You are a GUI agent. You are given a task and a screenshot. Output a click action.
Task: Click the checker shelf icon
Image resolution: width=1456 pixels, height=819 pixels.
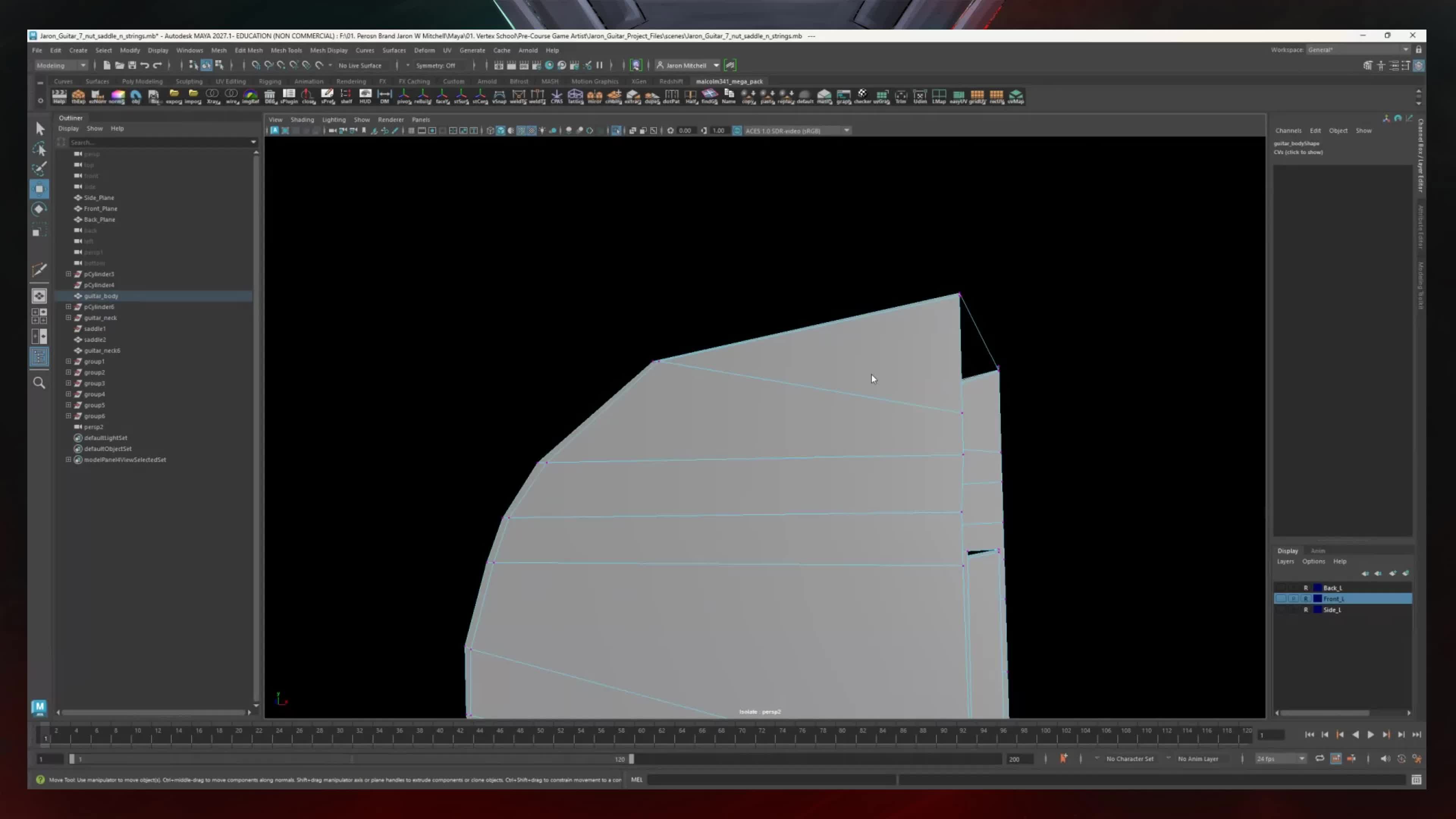[x=863, y=96]
